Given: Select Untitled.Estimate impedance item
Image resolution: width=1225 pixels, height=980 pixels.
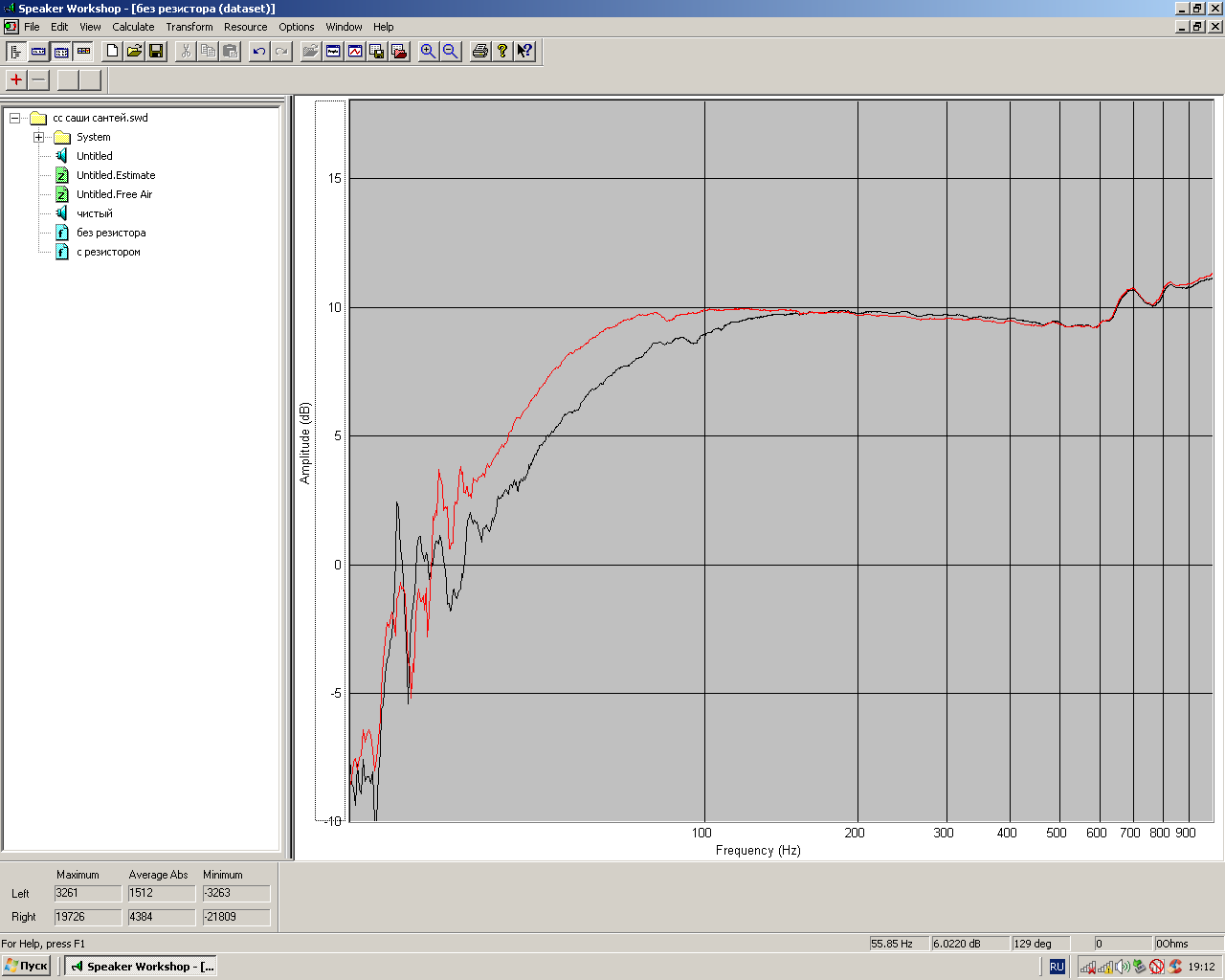Looking at the screenshot, I should click(x=116, y=175).
